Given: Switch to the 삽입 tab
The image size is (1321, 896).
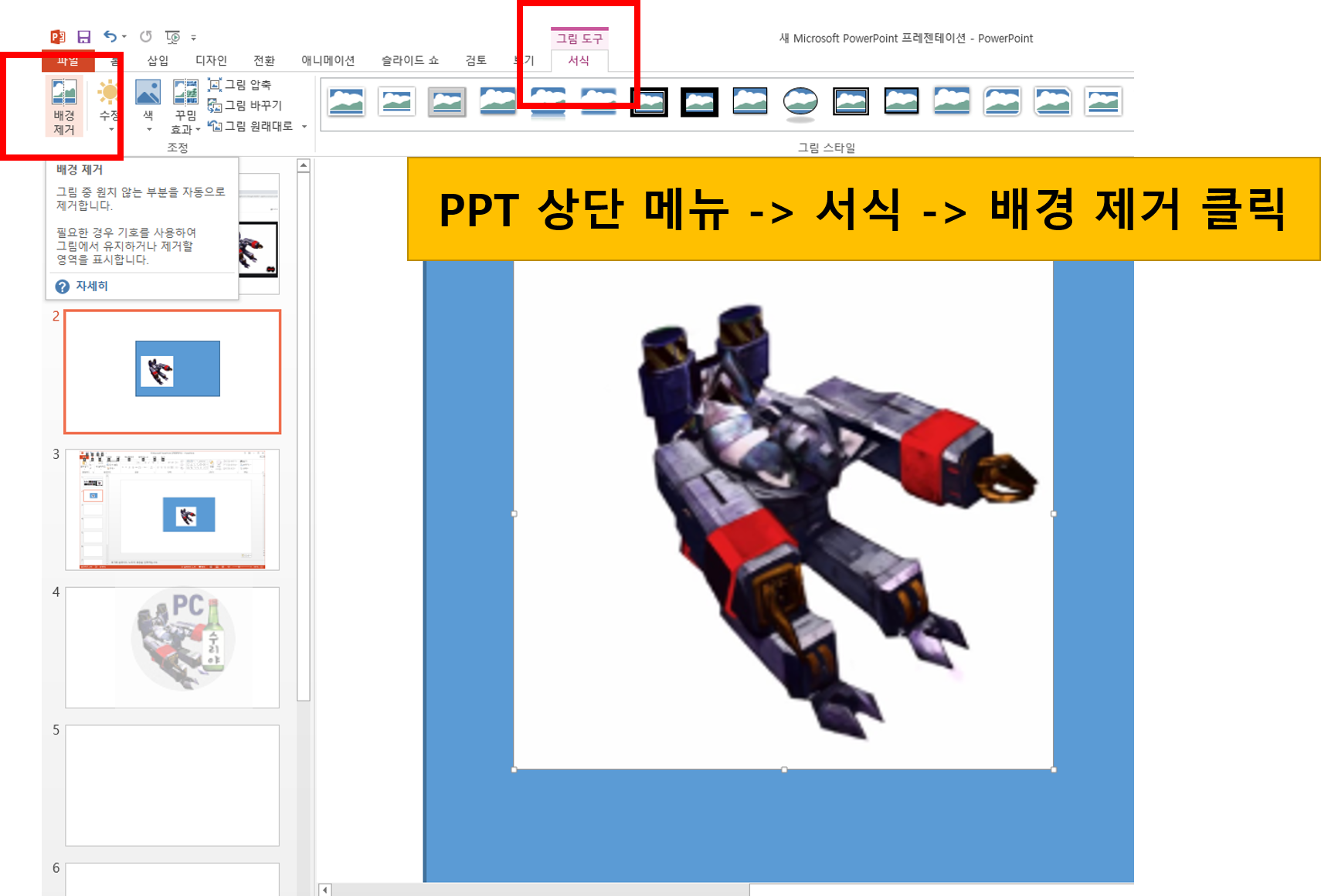Looking at the screenshot, I should 158,60.
